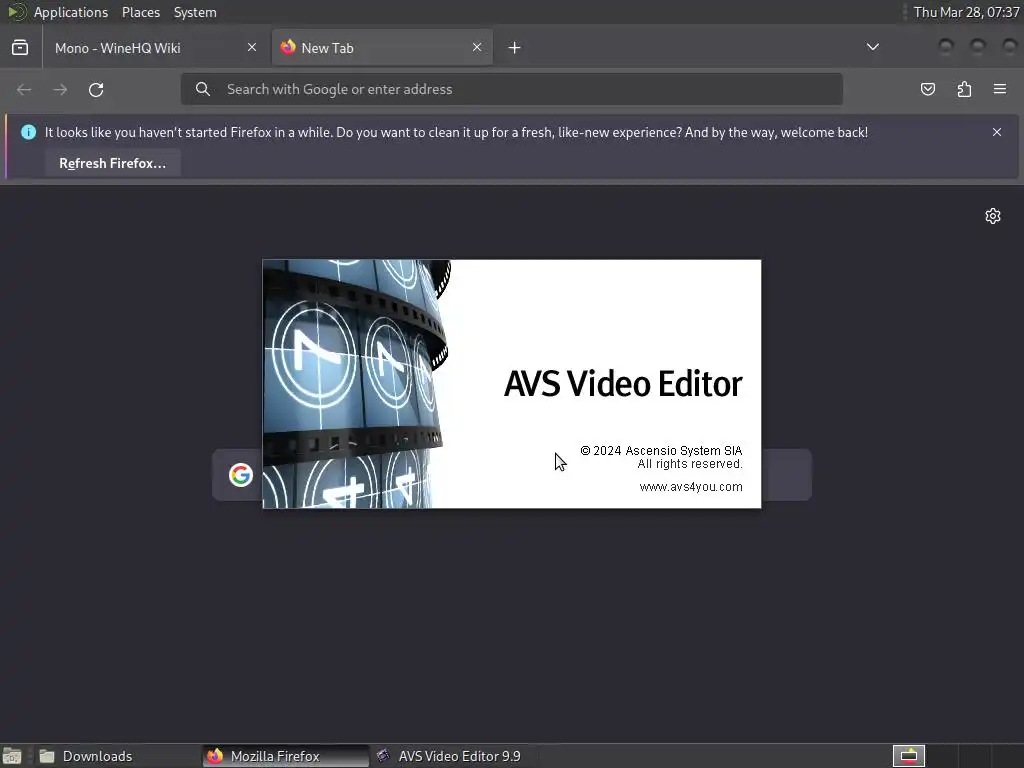Open Save to Pocket icon
This screenshot has height=768, width=1024.
927,89
